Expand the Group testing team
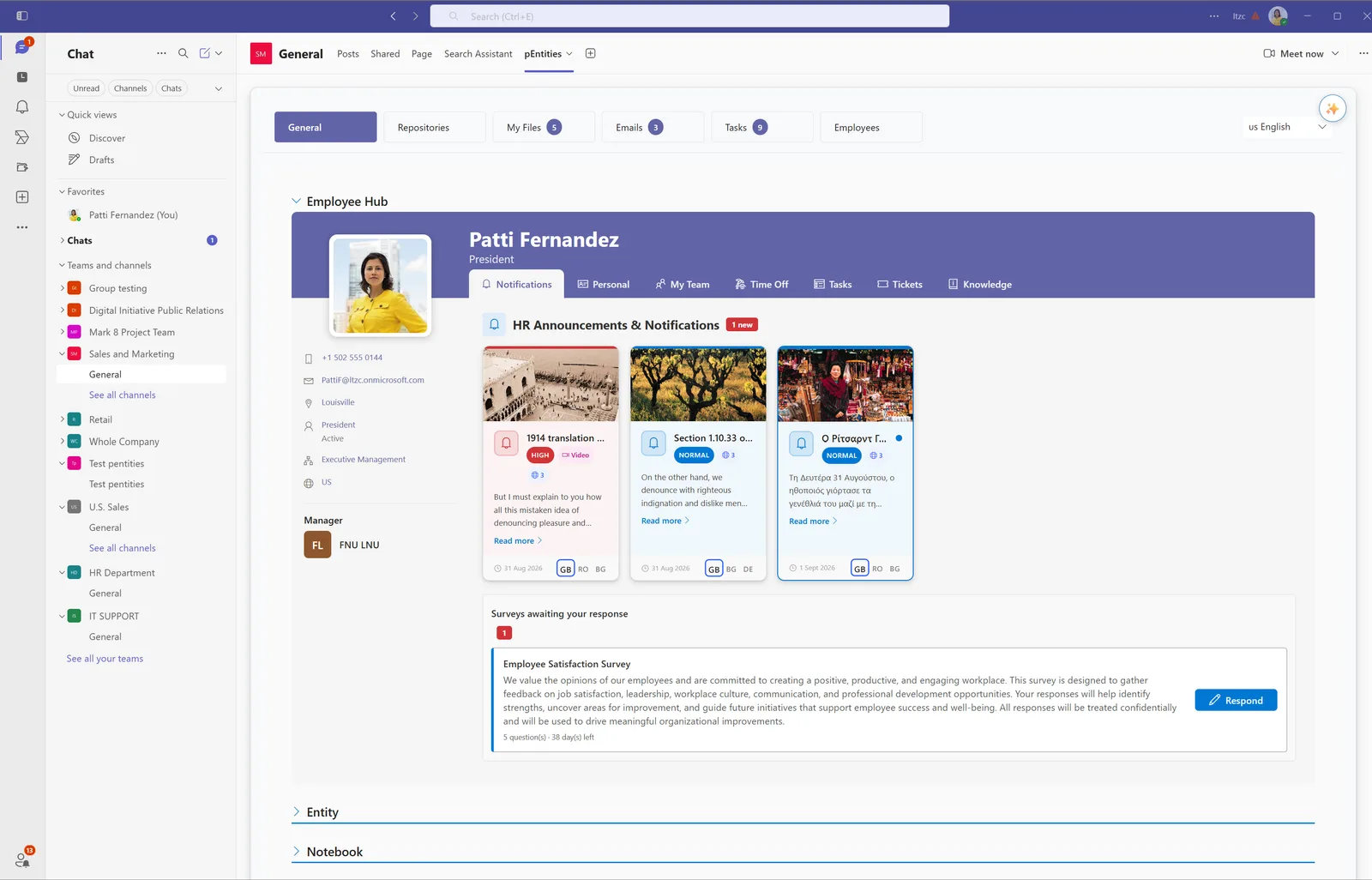Screen dimensions: 1372x880 pos(62,288)
